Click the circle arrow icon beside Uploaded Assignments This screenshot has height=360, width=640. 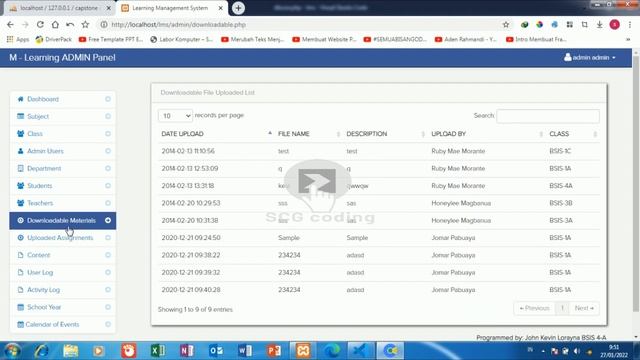coord(108,238)
